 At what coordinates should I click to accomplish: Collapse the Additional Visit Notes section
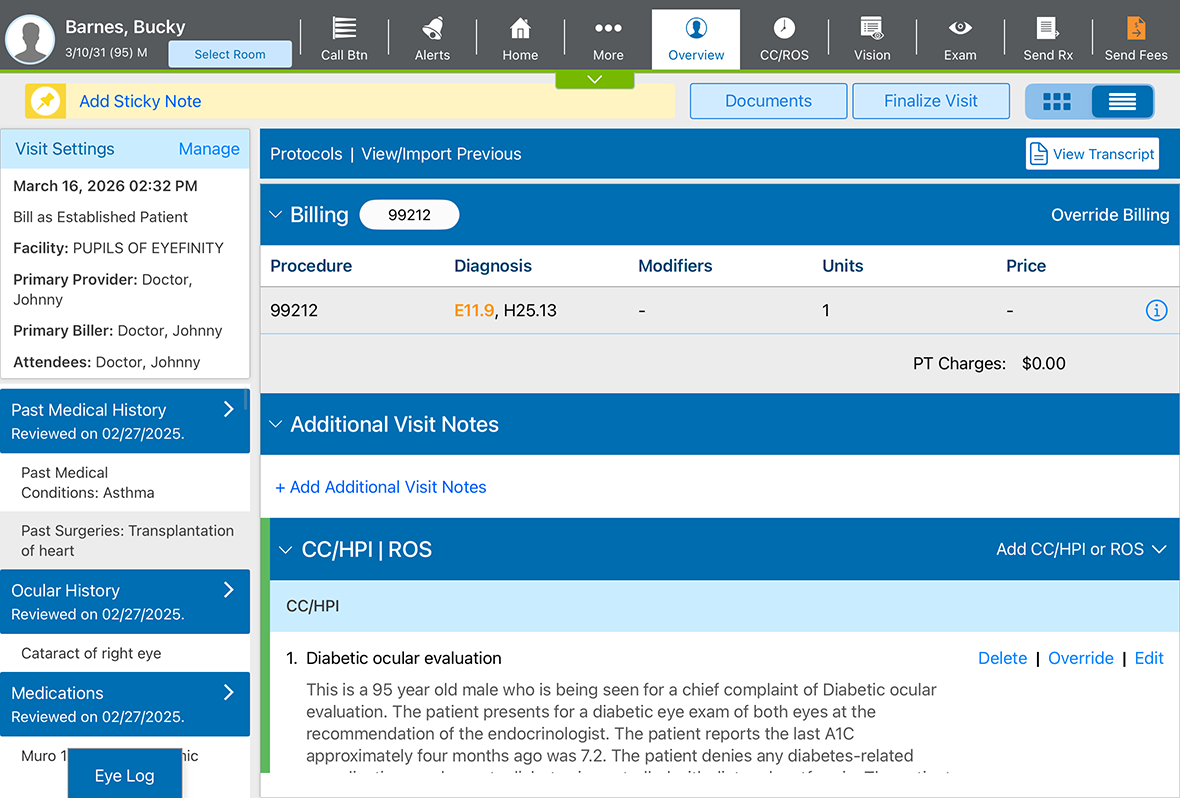[277, 424]
